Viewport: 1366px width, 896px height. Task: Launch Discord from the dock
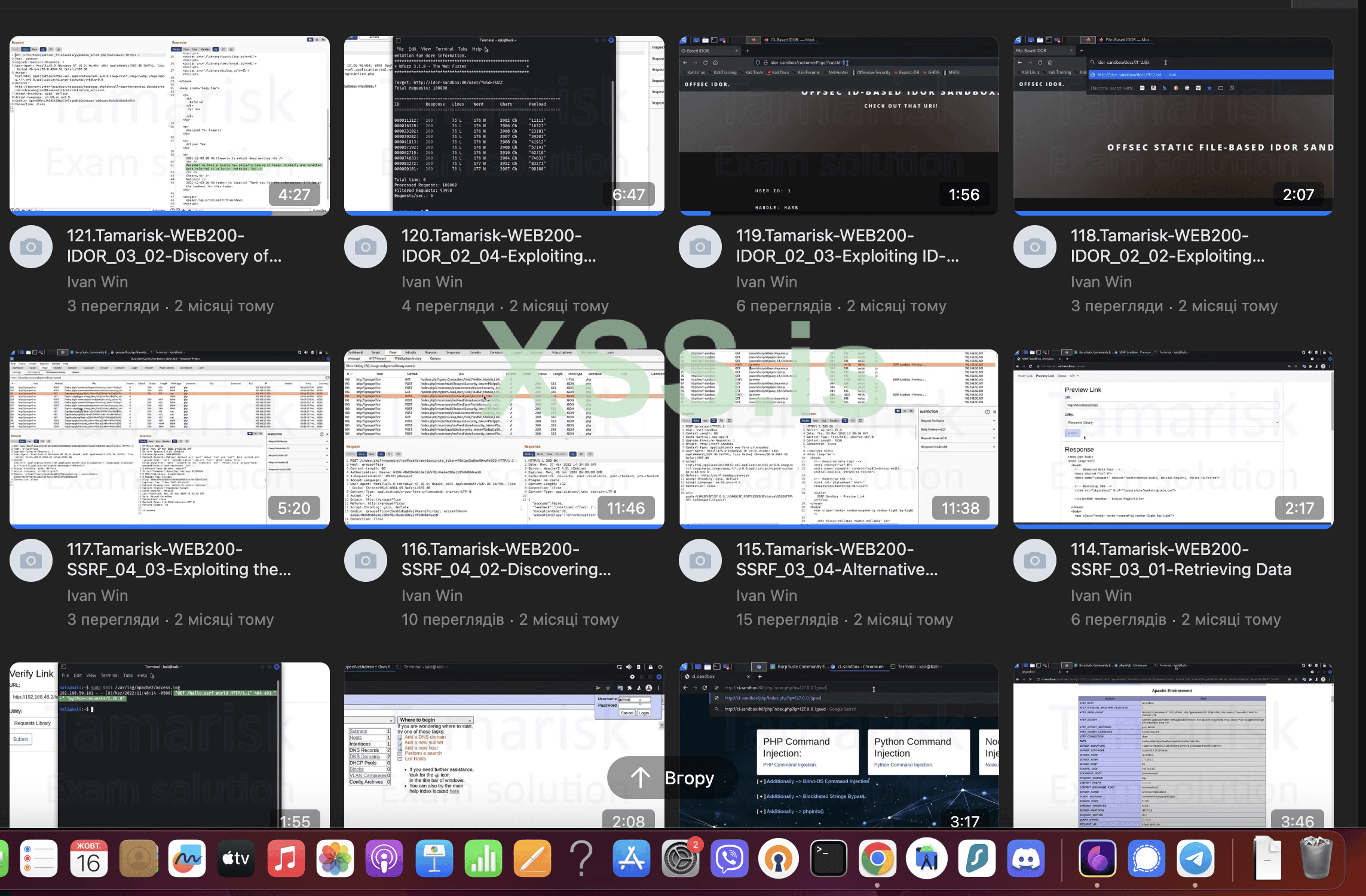click(1025, 859)
